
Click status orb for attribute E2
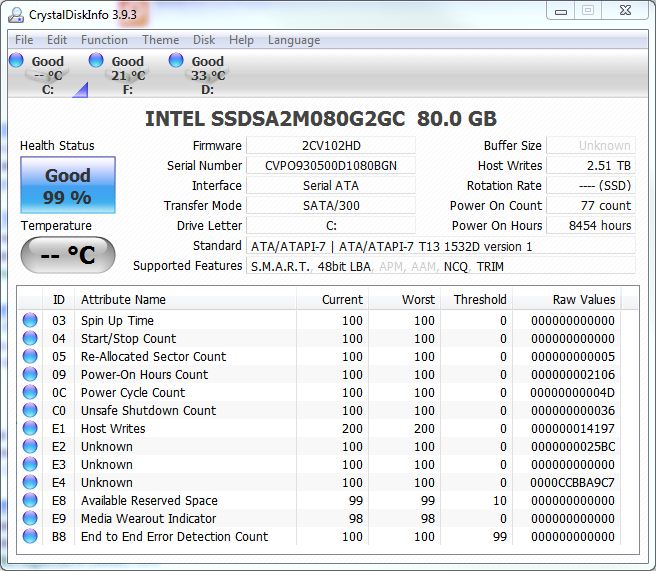30,446
